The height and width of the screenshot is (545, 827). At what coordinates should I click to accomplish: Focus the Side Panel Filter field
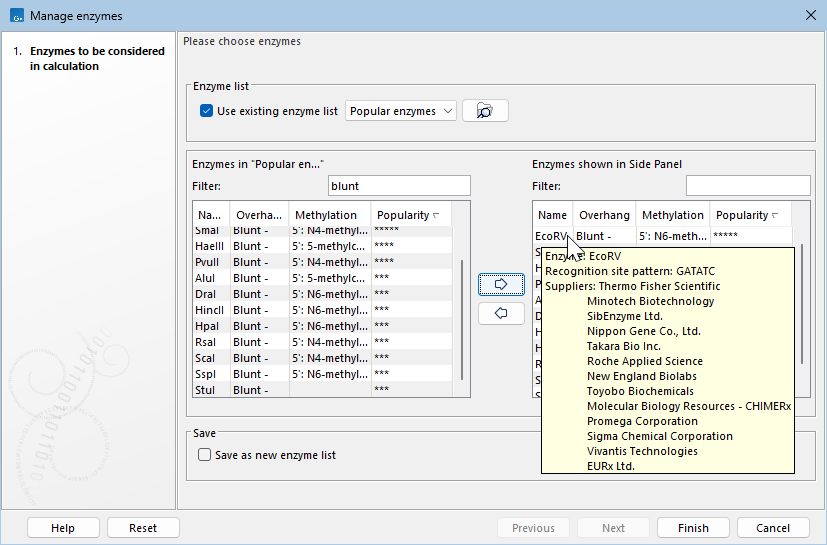748,186
